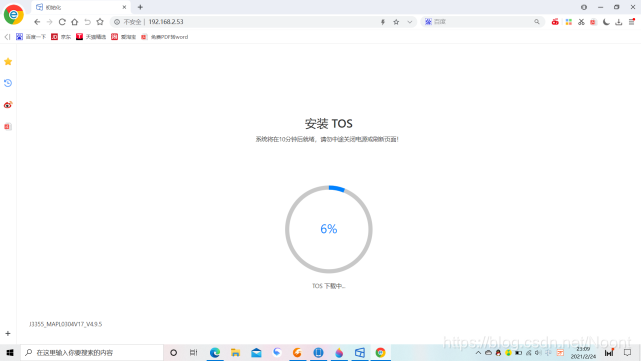Open the 天猫精选 bookmark
Screen dimensions: 641x361
click(91, 37)
